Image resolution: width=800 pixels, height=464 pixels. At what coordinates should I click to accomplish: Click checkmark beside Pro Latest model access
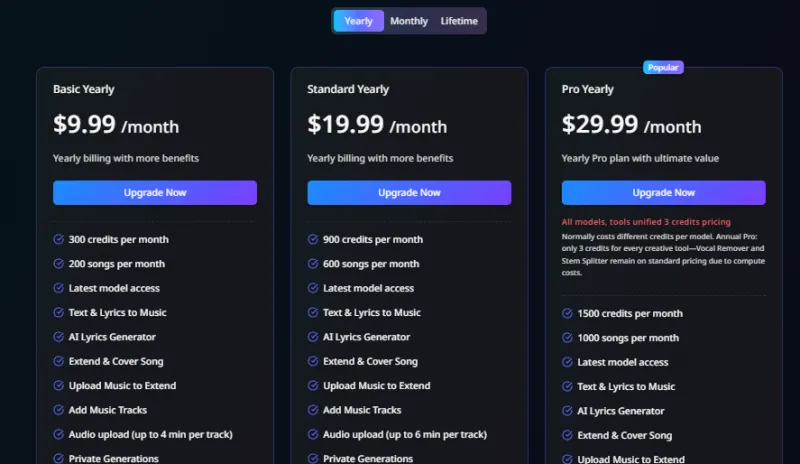click(567, 362)
